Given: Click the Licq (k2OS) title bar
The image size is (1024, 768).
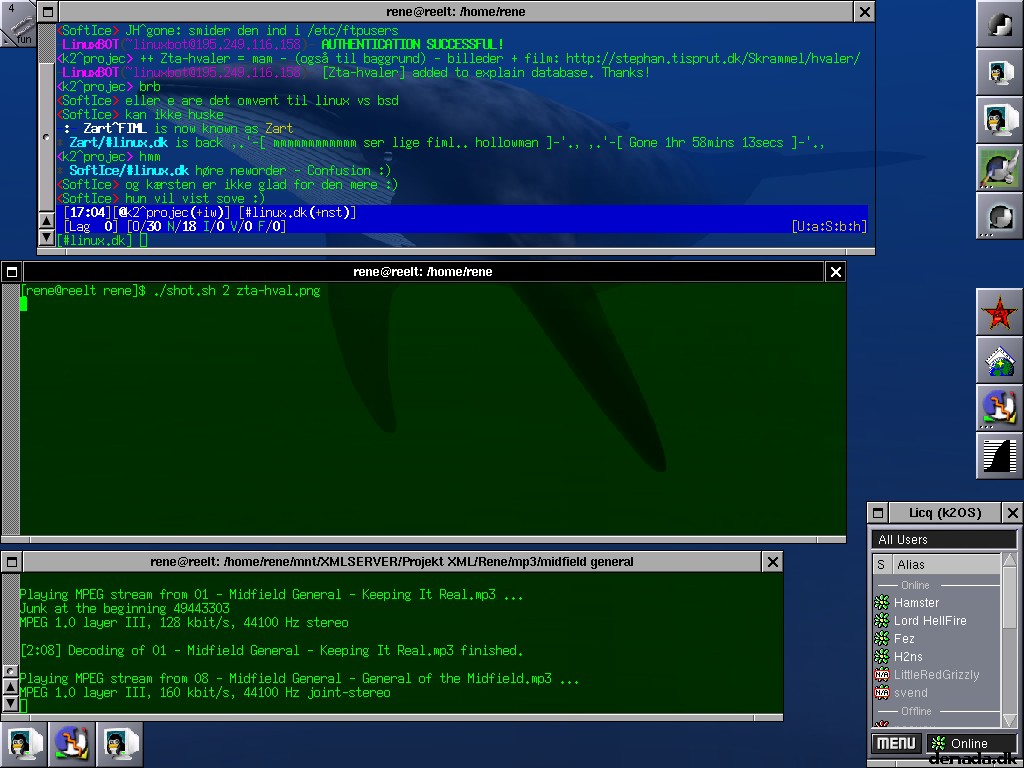Looking at the screenshot, I should coord(945,513).
